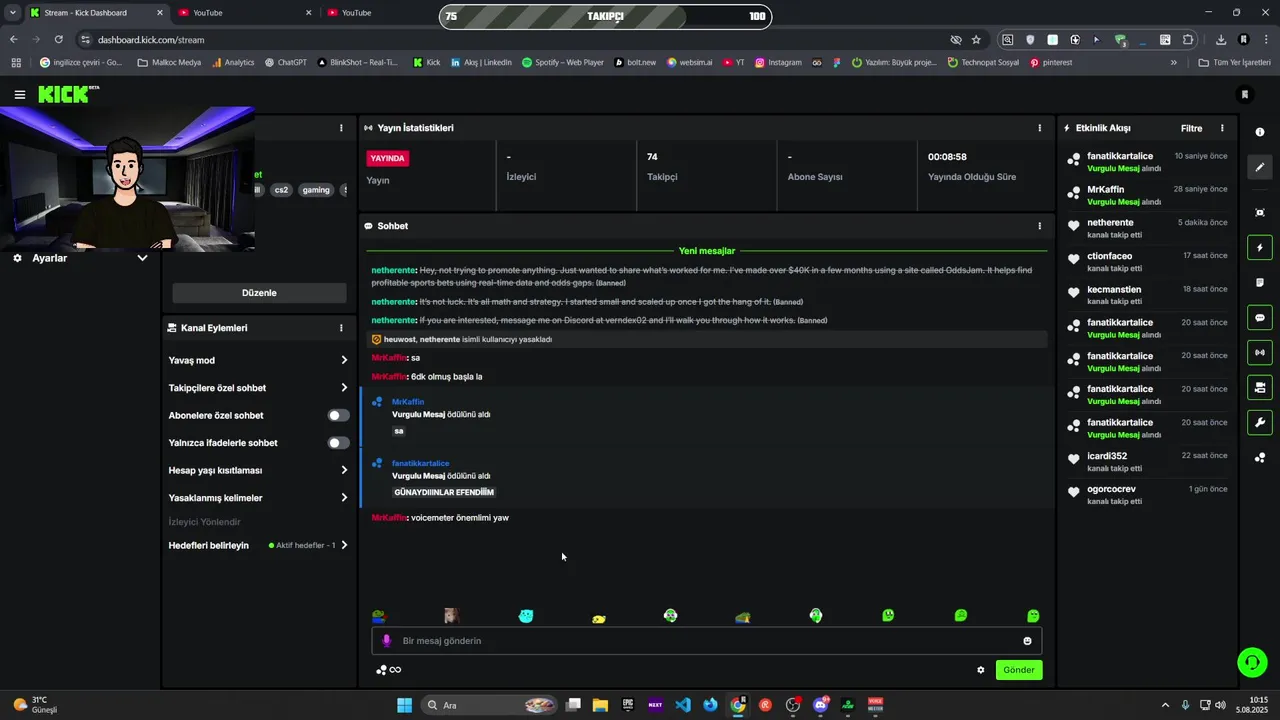Click the taskbar Ara search box

489,705
